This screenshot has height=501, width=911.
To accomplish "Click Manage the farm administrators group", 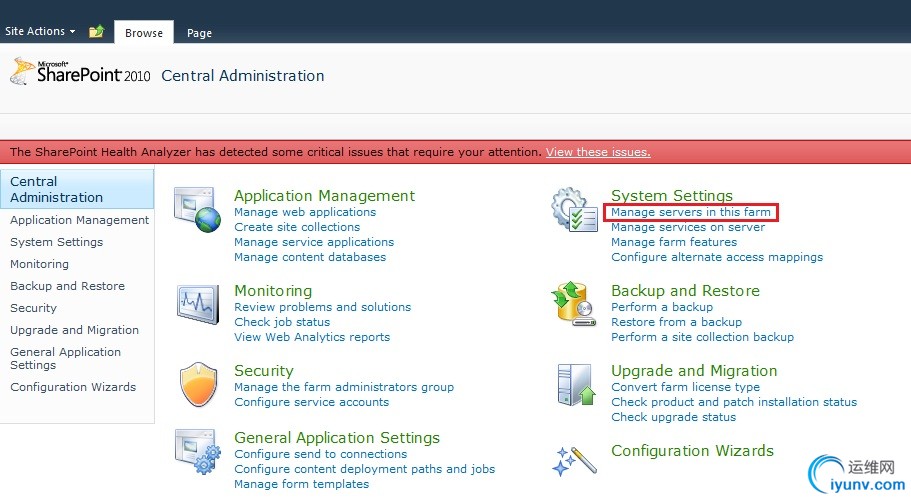I will click(x=344, y=387).
